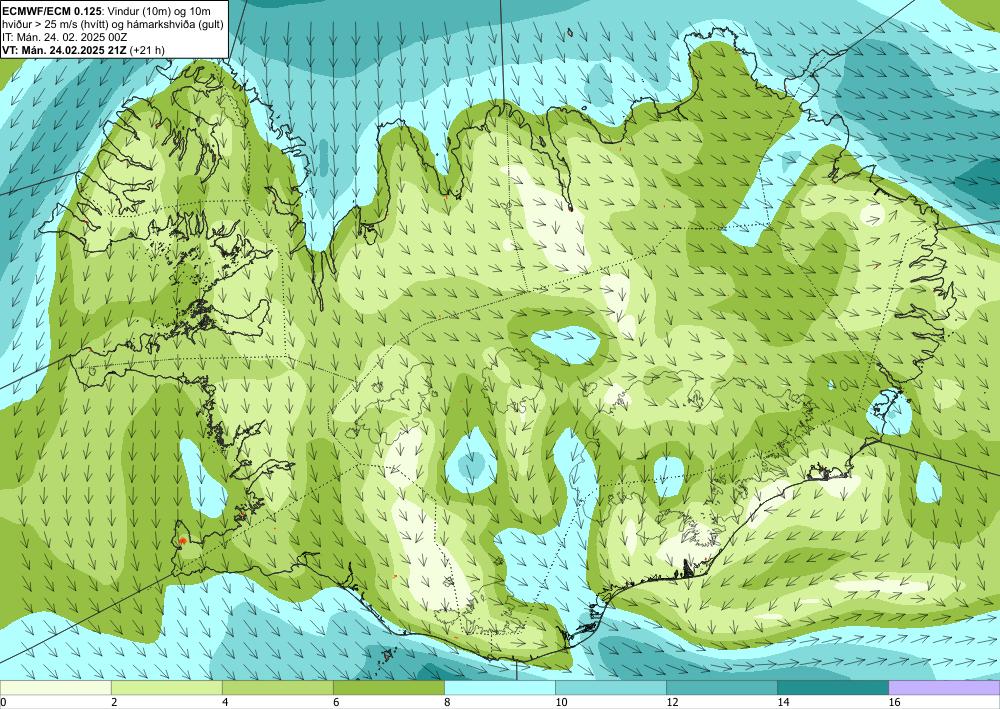Click legend scale label '16'

894,702
